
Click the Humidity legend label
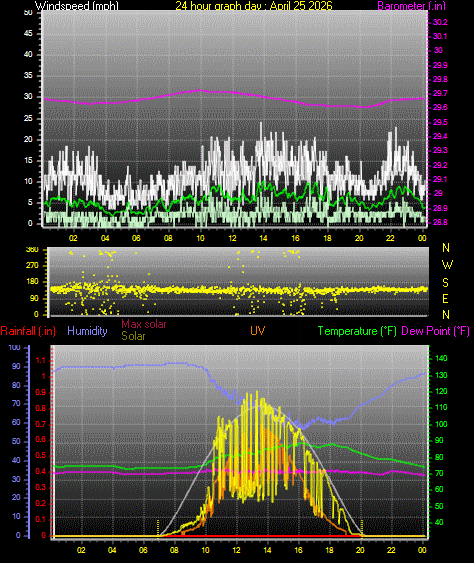[87, 331]
